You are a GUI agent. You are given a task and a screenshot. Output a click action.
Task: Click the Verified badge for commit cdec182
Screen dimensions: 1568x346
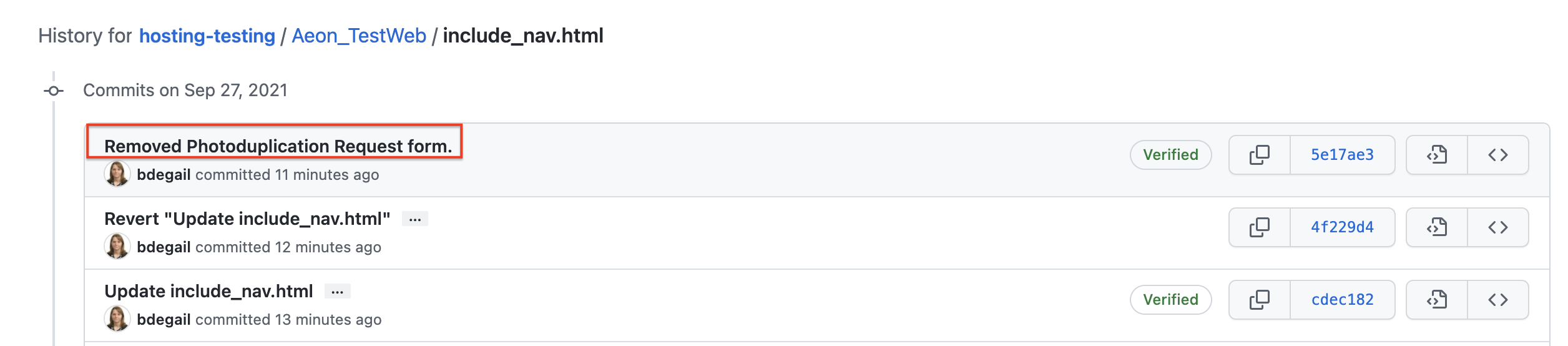click(x=1170, y=300)
